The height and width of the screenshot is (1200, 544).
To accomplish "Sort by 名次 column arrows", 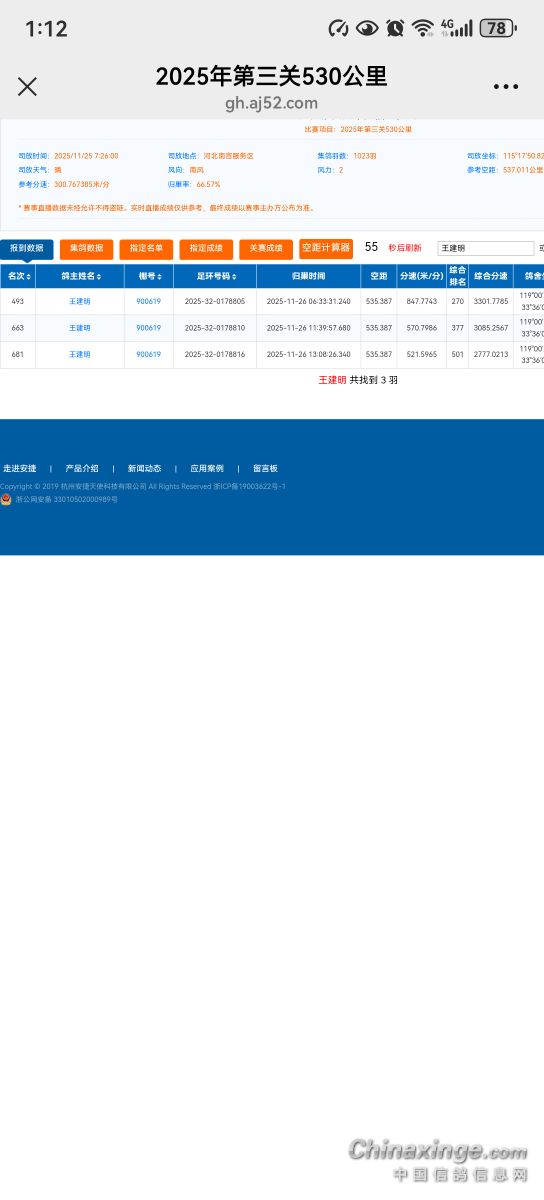I will pos(18,276).
